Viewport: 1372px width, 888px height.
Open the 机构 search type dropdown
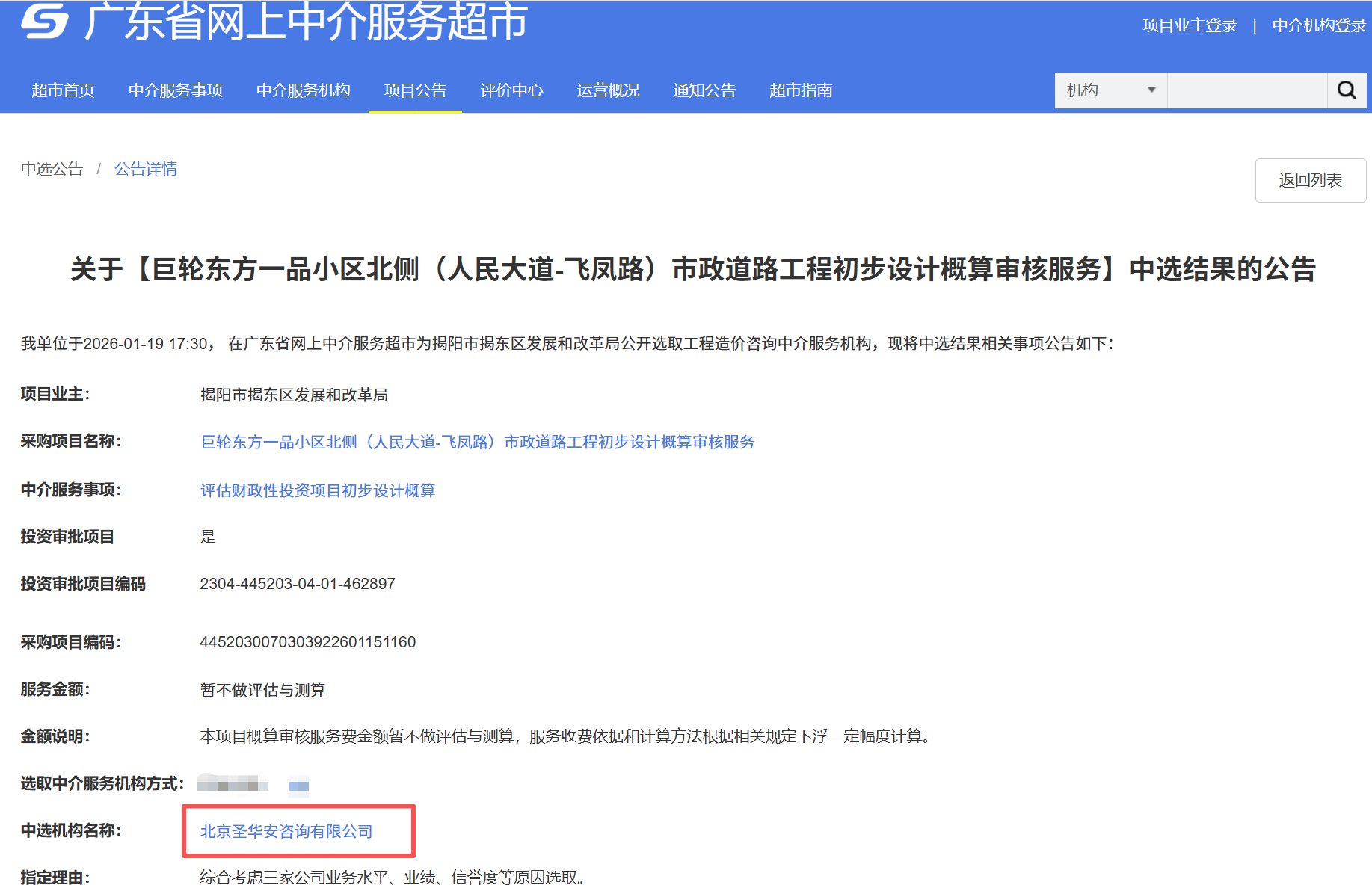[x=1110, y=90]
